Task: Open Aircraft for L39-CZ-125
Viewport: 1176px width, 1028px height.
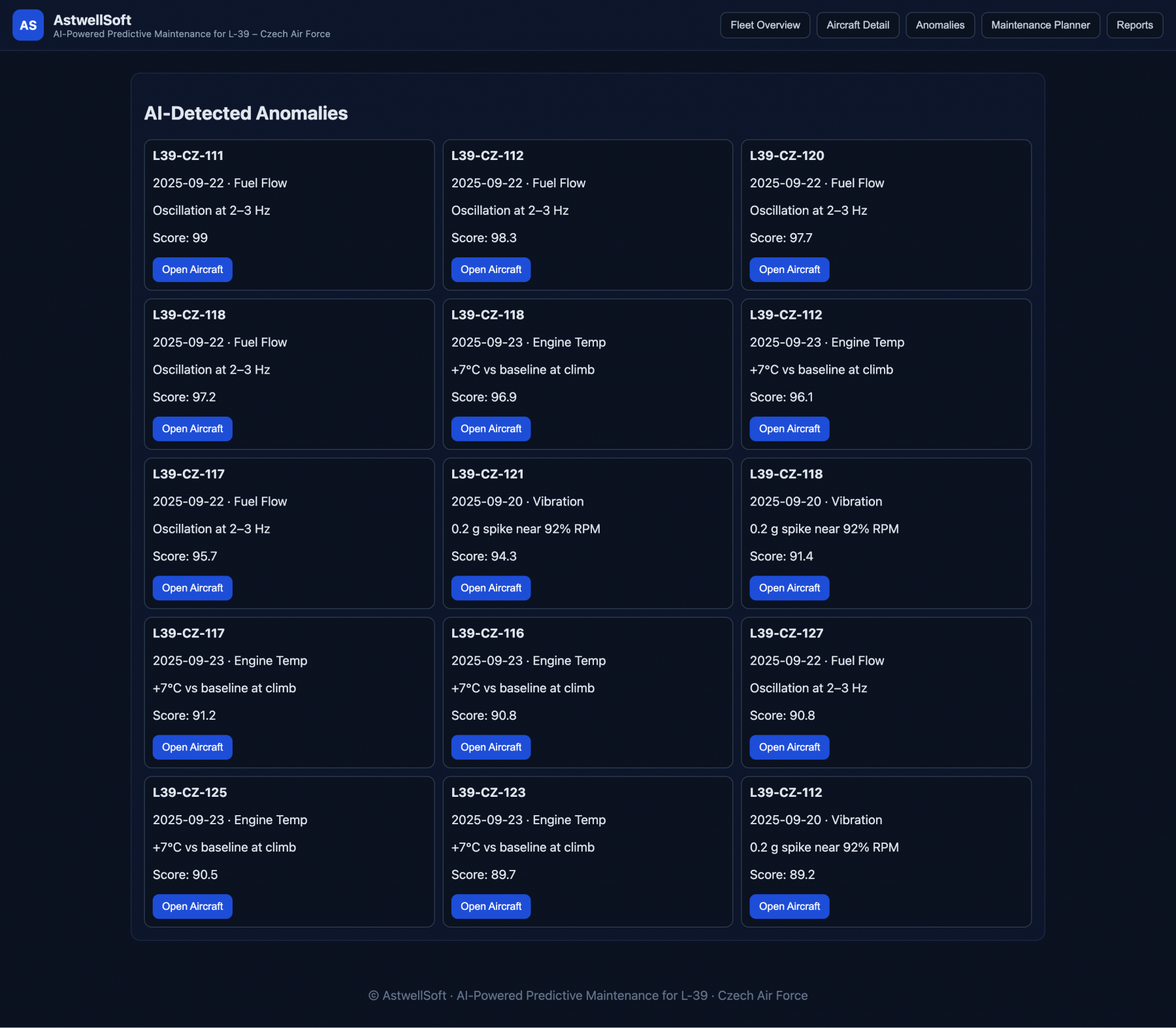Action: pyautogui.click(x=192, y=907)
